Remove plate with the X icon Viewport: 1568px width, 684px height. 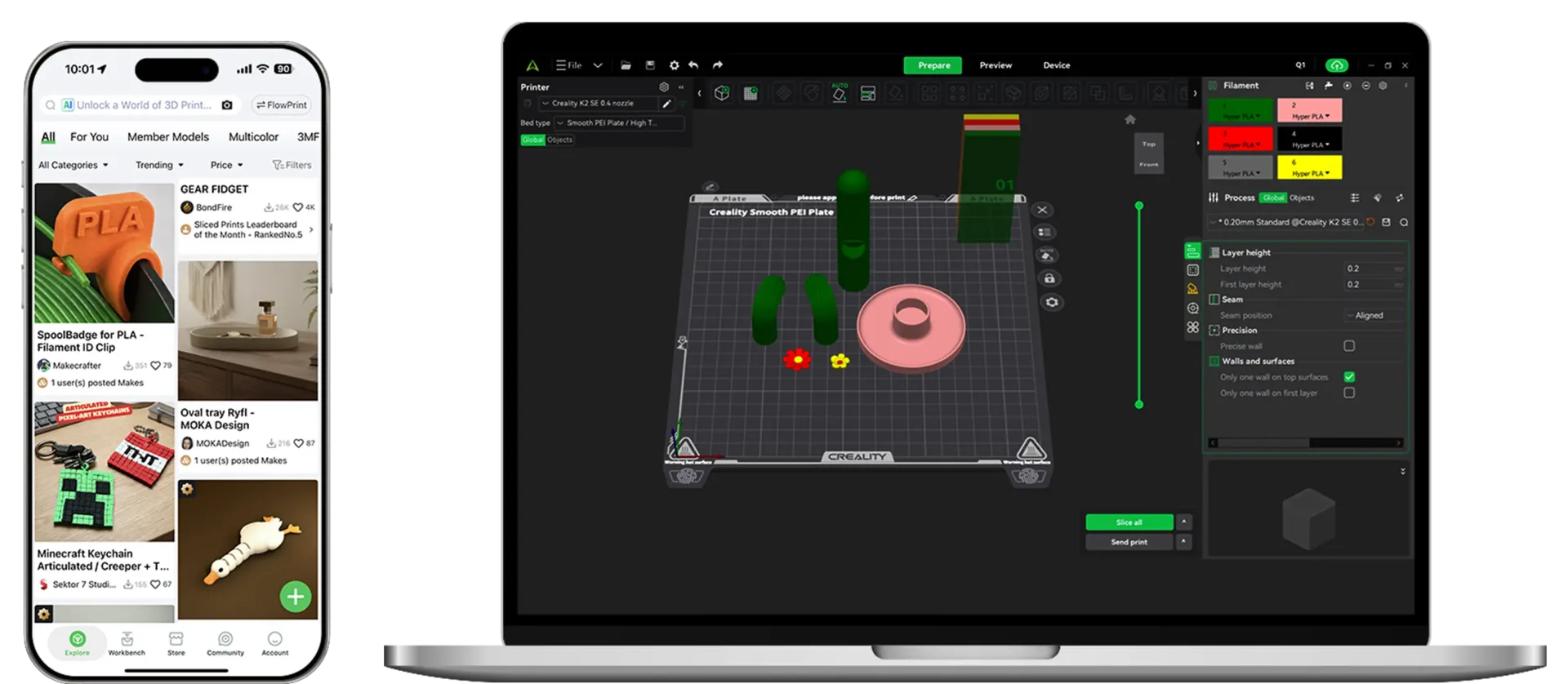[1042, 210]
